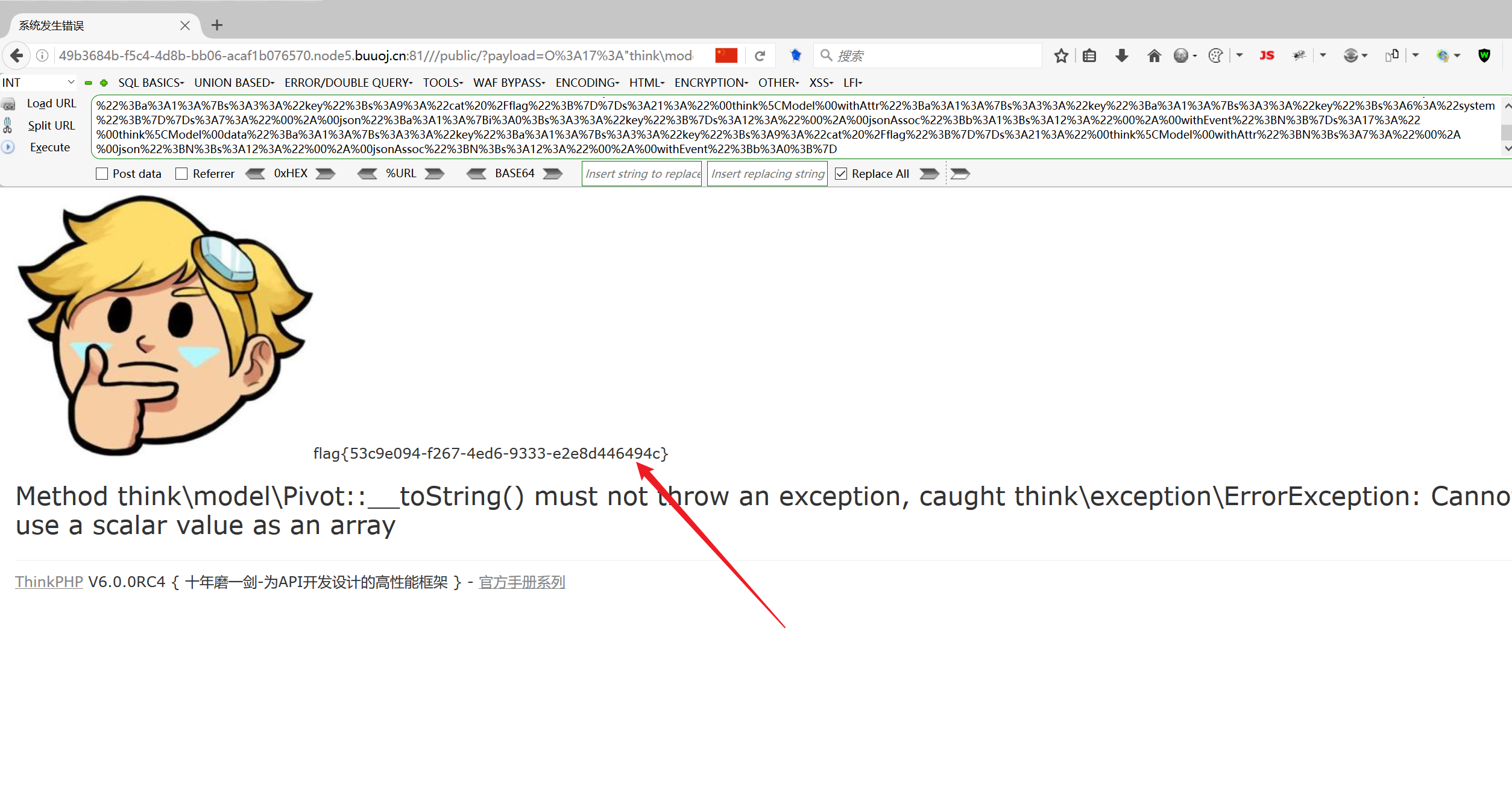This screenshot has height=789, width=1512.
Task: Reload the page with refresh icon
Action: (x=760, y=56)
